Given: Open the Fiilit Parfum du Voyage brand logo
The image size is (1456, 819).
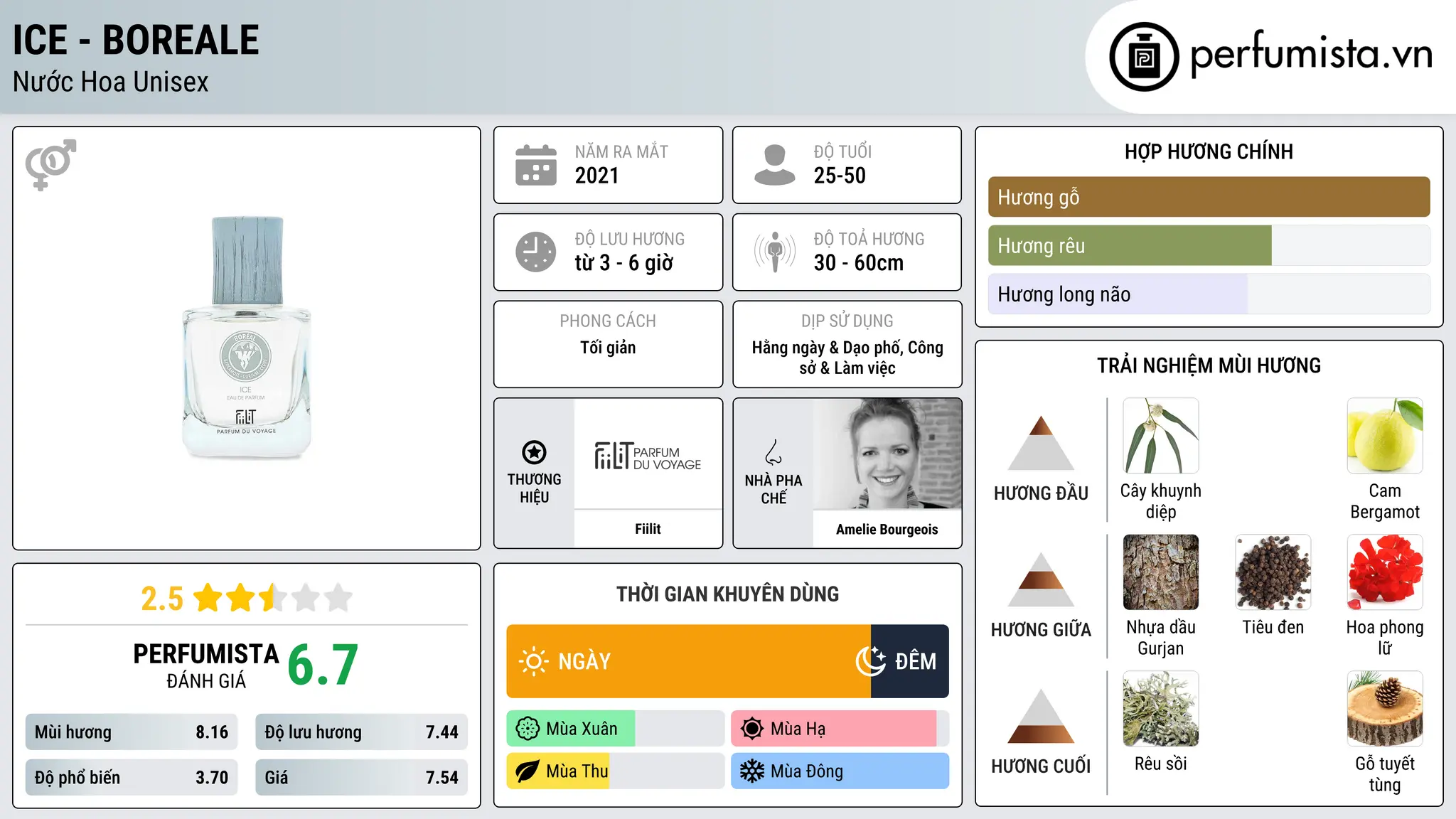Looking at the screenshot, I should [648, 455].
